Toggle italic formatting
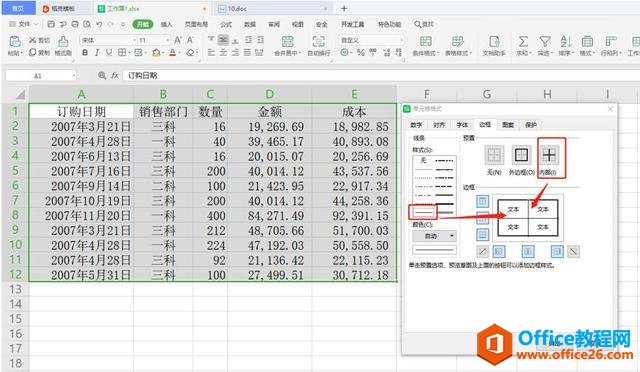The width and height of the screenshot is (640, 372). [97, 52]
